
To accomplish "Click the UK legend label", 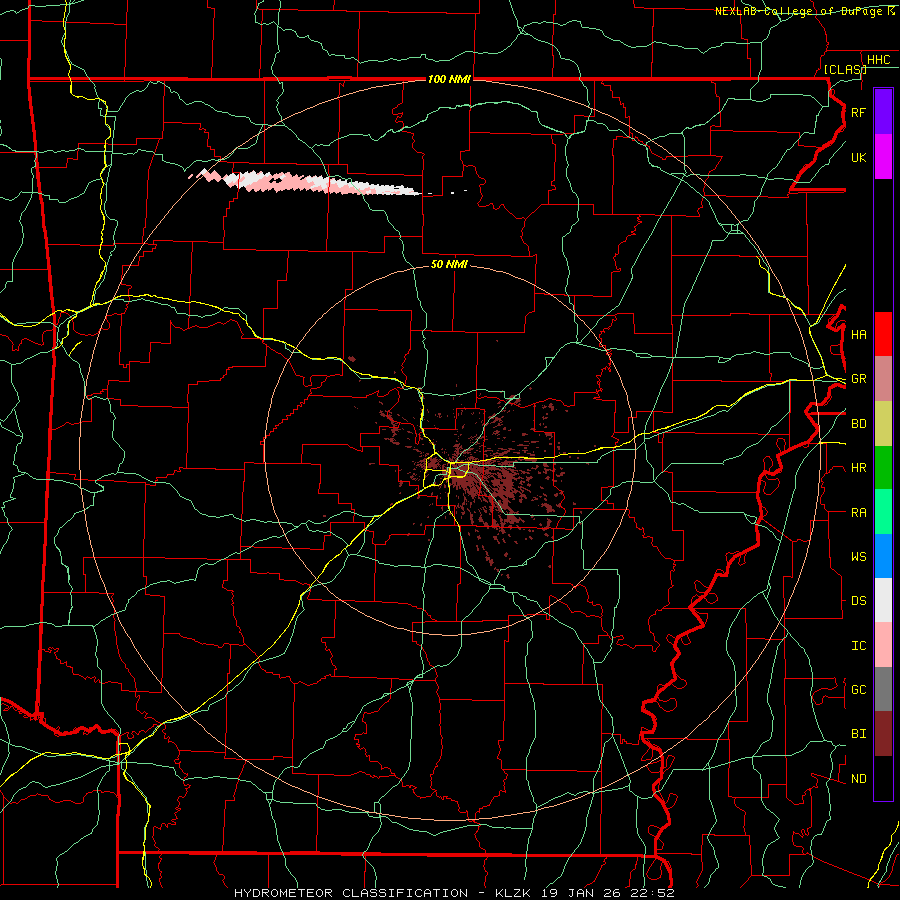I will (858, 158).
